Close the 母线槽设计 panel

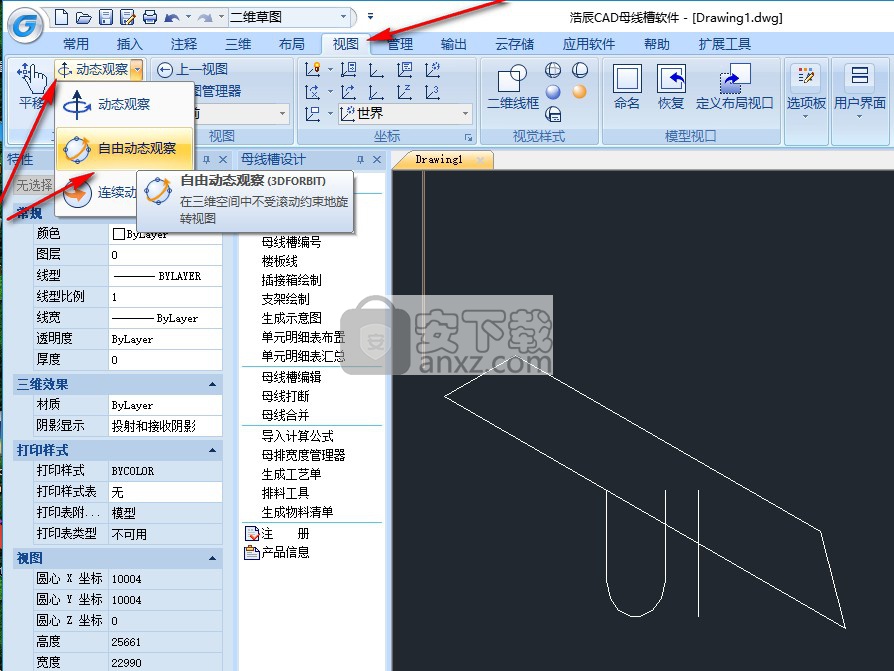click(x=377, y=160)
